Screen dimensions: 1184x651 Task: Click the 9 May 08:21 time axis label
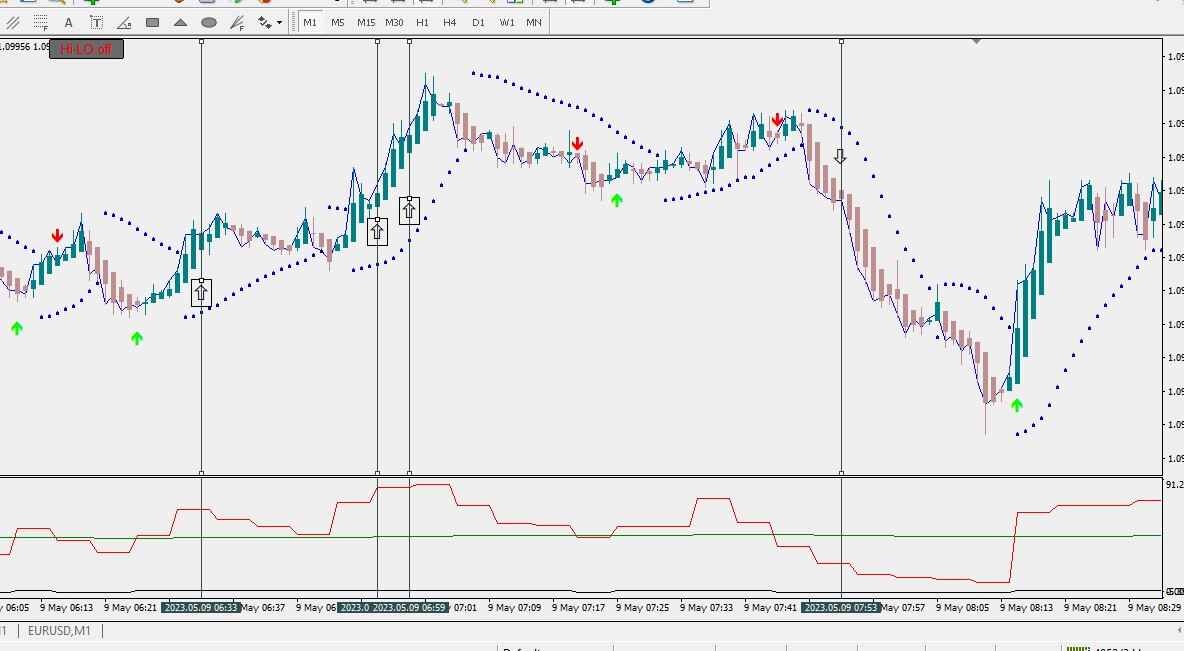click(x=1090, y=607)
